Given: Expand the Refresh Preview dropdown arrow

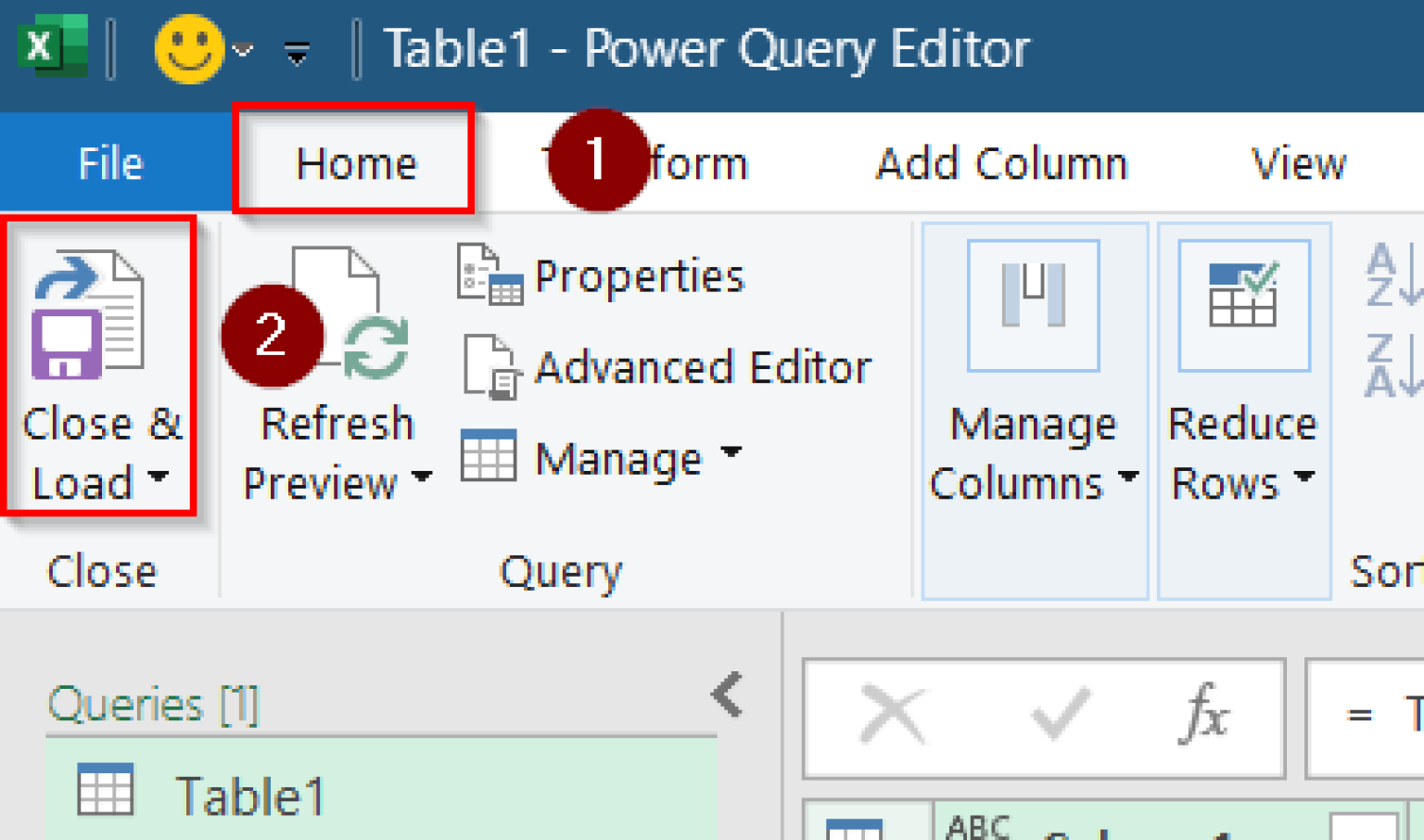Looking at the screenshot, I should click(422, 478).
